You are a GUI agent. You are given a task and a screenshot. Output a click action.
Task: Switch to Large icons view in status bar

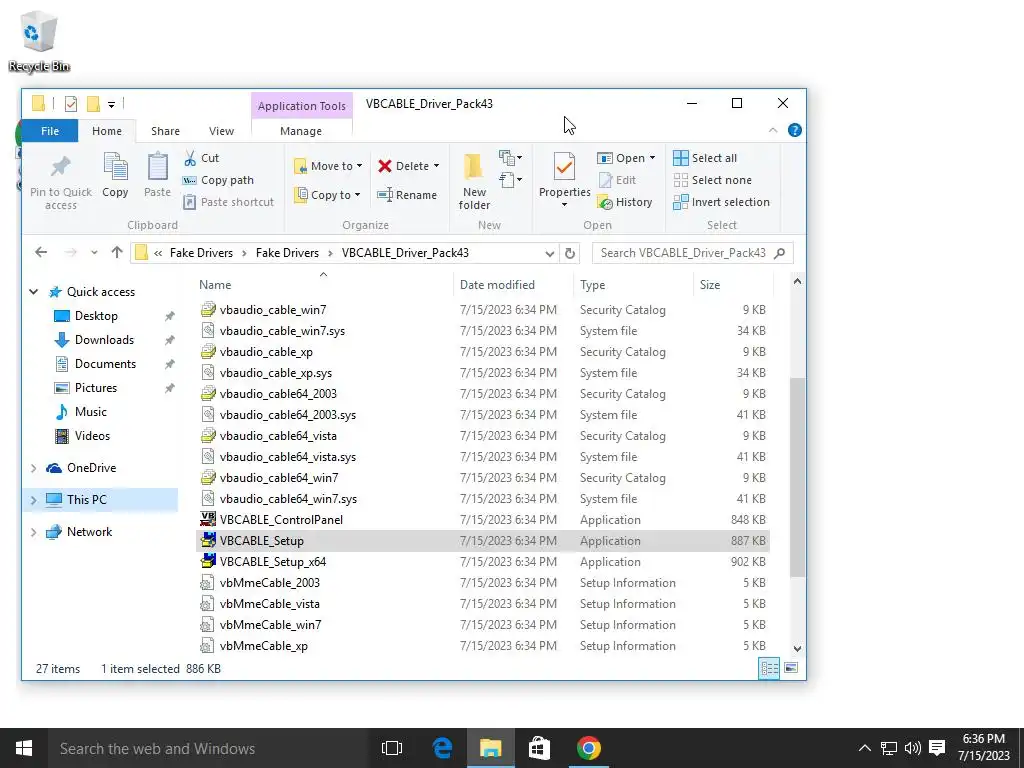coord(791,668)
